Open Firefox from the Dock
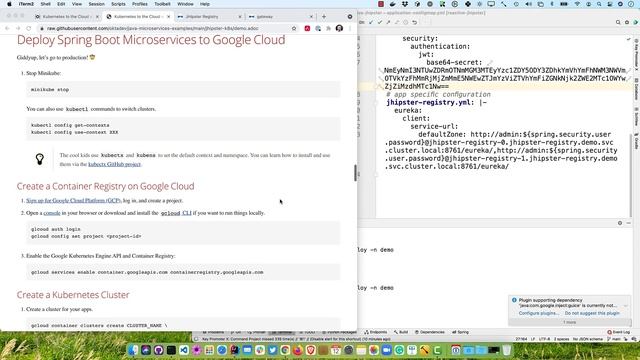This screenshot has height=360, width=640. (x=298, y=350)
